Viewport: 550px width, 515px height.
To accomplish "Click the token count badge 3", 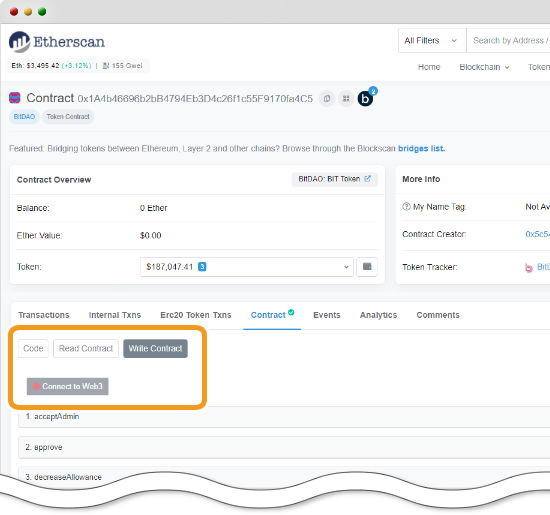I will (x=202, y=267).
